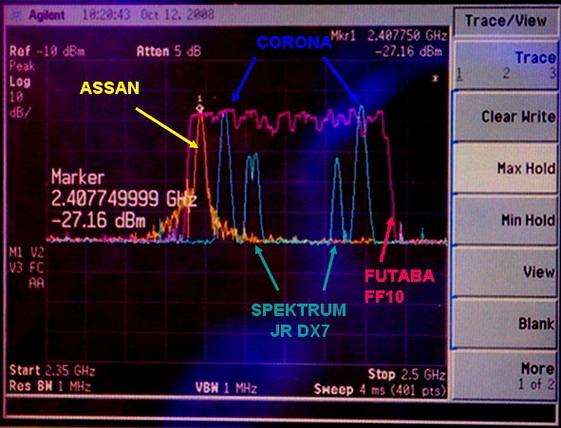Click the Ref -10 dBm label
This screenshot has width=561, height=428.
[x=47, y=51]
